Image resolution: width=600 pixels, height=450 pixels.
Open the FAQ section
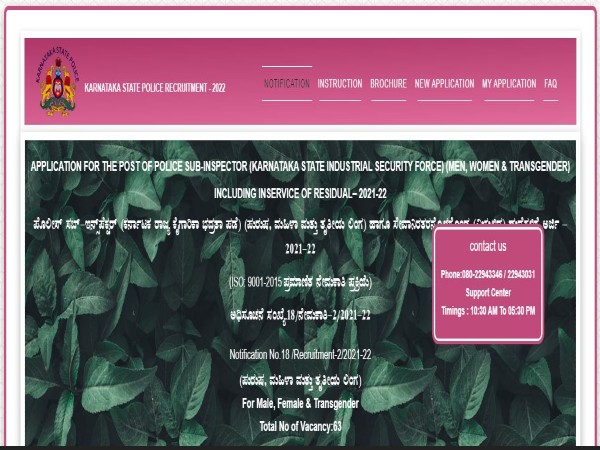click(551, 84)
